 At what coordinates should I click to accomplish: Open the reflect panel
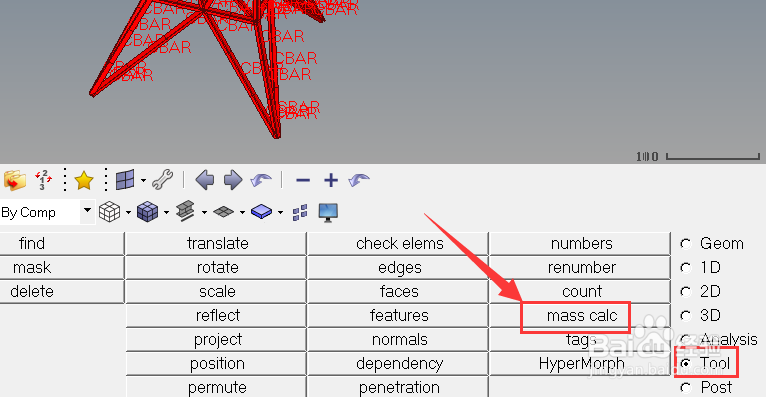point(216,315)
